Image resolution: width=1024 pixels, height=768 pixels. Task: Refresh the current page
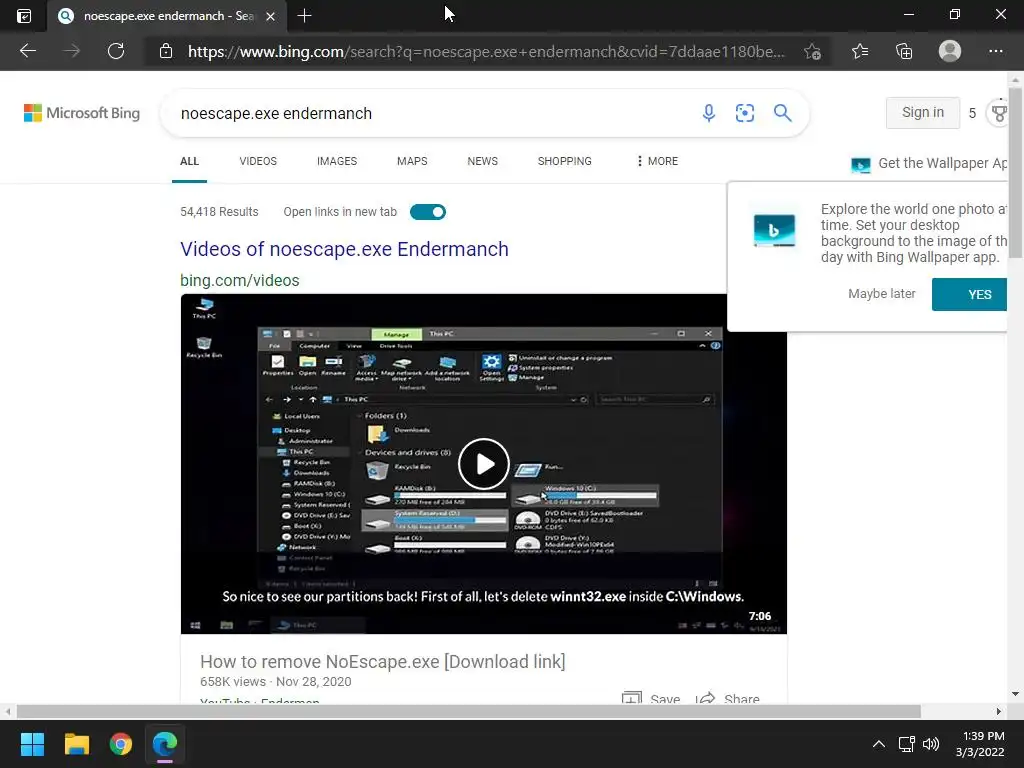(x=116, y=51)
